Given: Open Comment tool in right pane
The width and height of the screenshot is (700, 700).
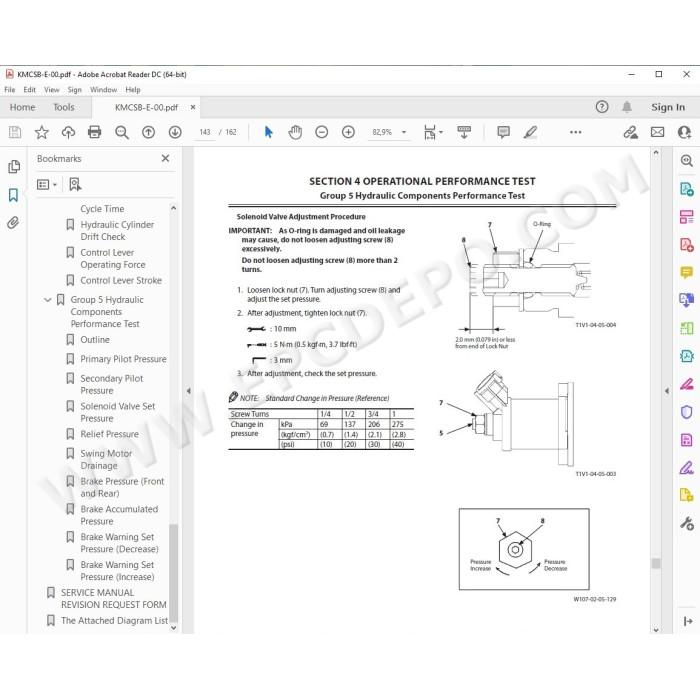Looking at the screenshot, I should click(687, 272).
